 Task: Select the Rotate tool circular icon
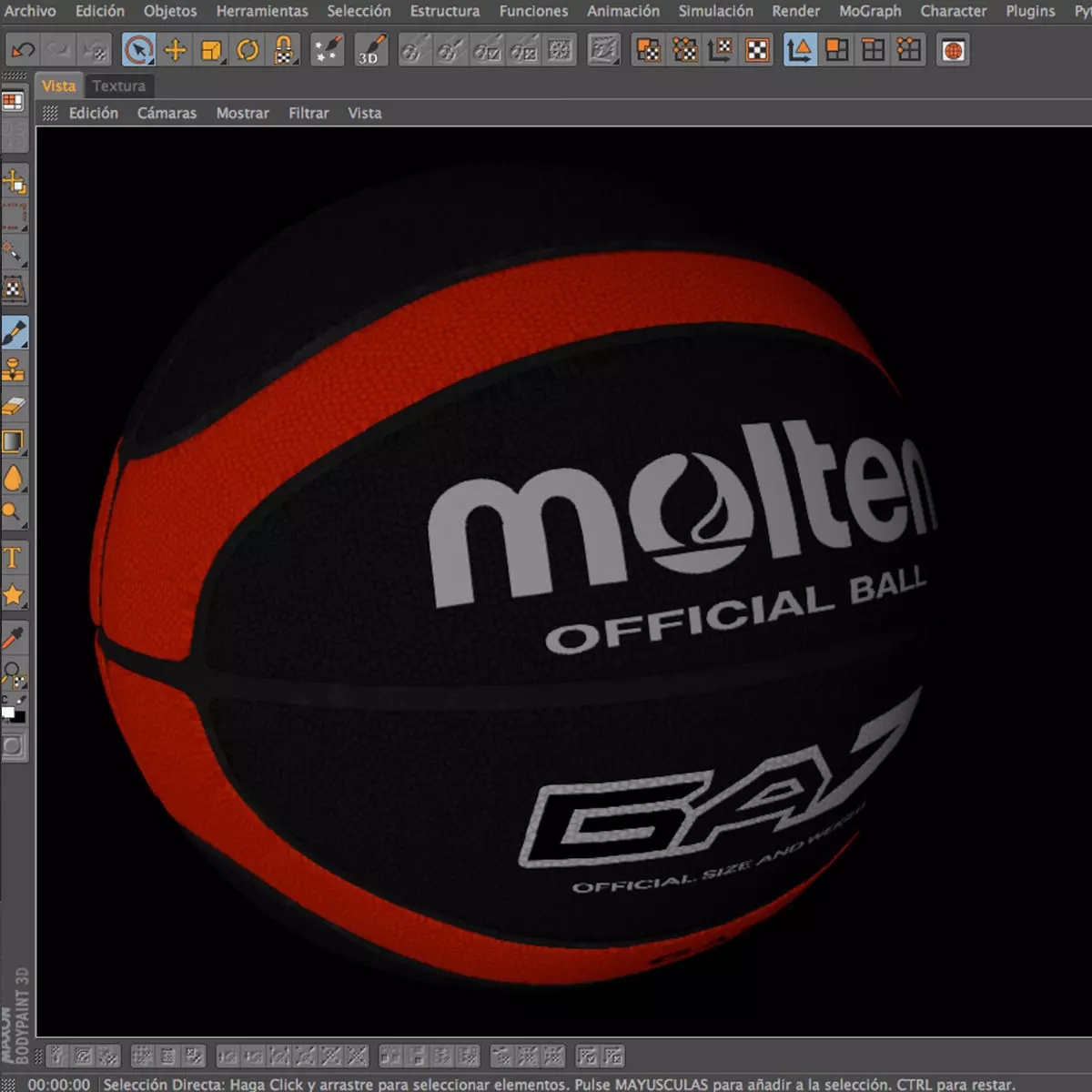tap(248, 50)
